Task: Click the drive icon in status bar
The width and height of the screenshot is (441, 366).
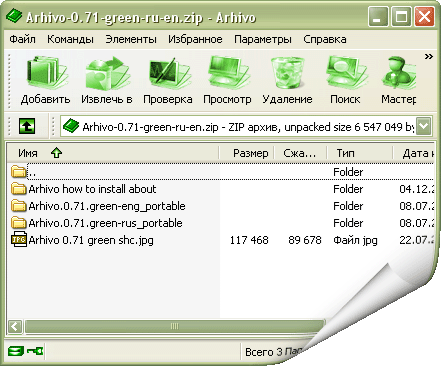Action: 16,351
